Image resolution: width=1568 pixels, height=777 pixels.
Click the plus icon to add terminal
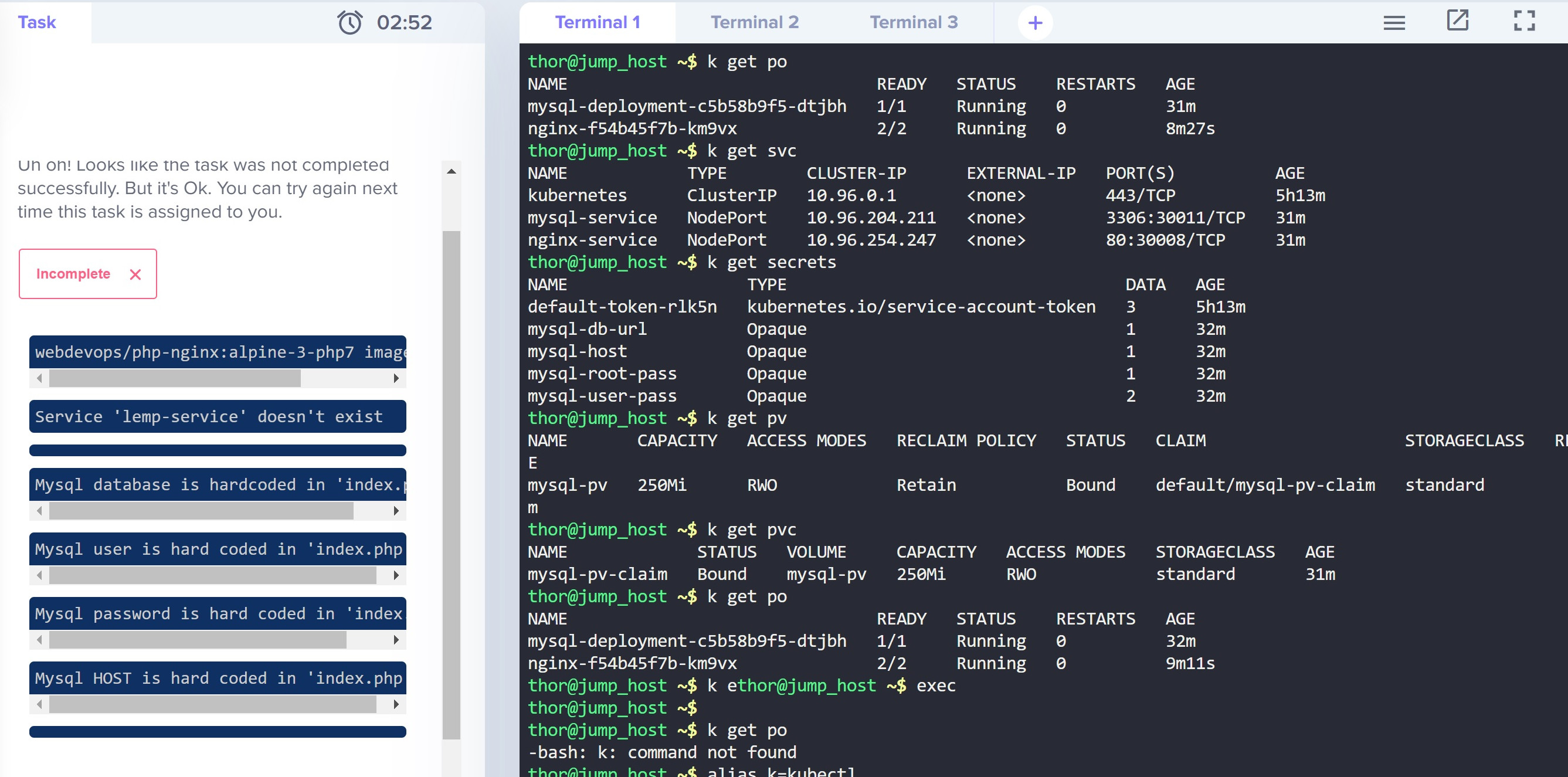pyautogui.click(x=1035, y=23)
